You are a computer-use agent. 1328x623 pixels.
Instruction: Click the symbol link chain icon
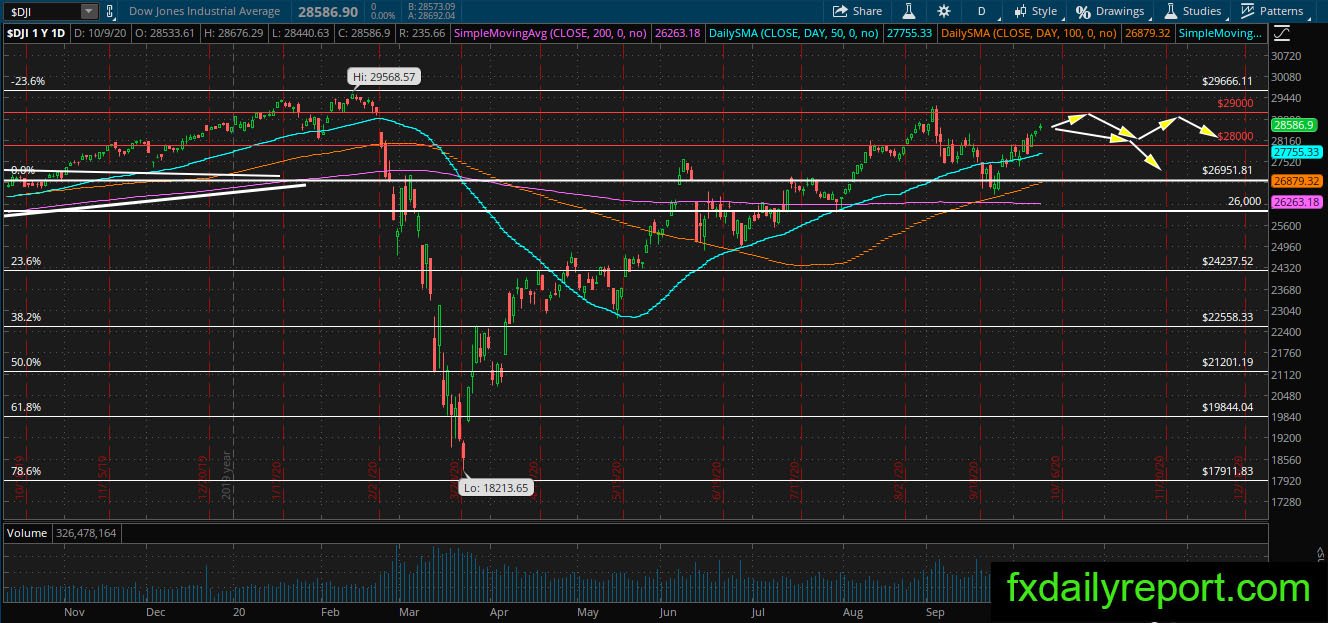tap(110, 11)
